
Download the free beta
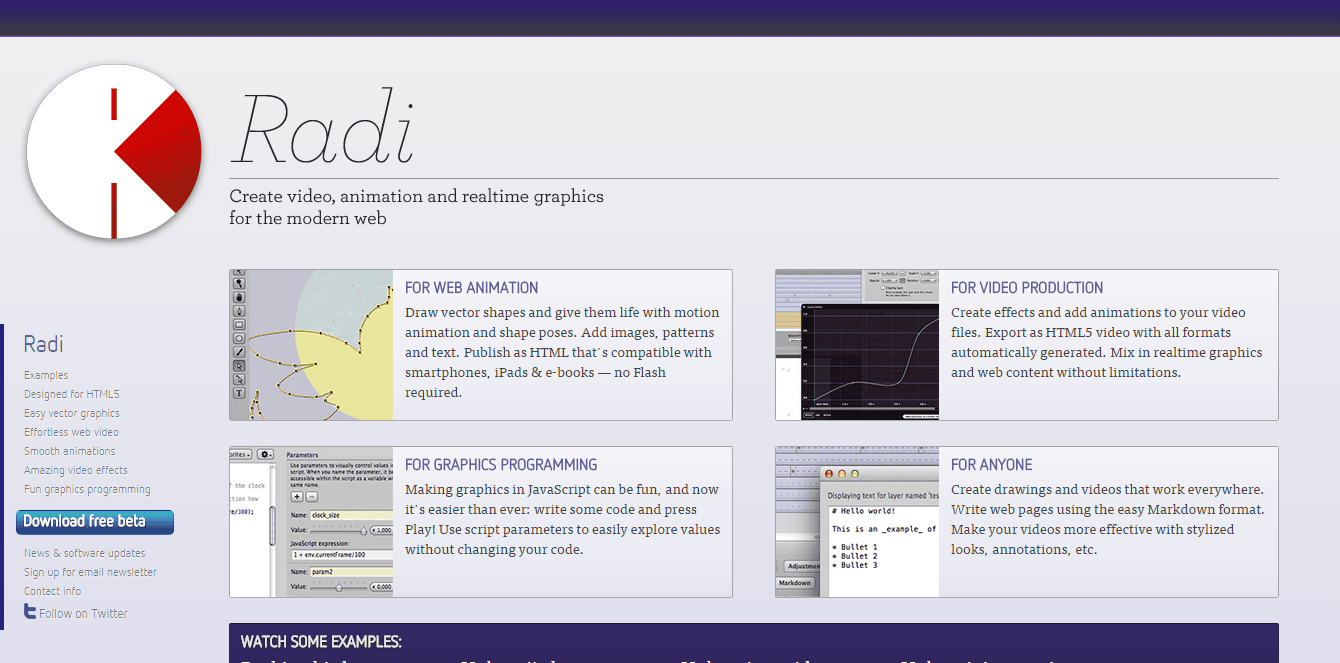(x=95, y=522)
